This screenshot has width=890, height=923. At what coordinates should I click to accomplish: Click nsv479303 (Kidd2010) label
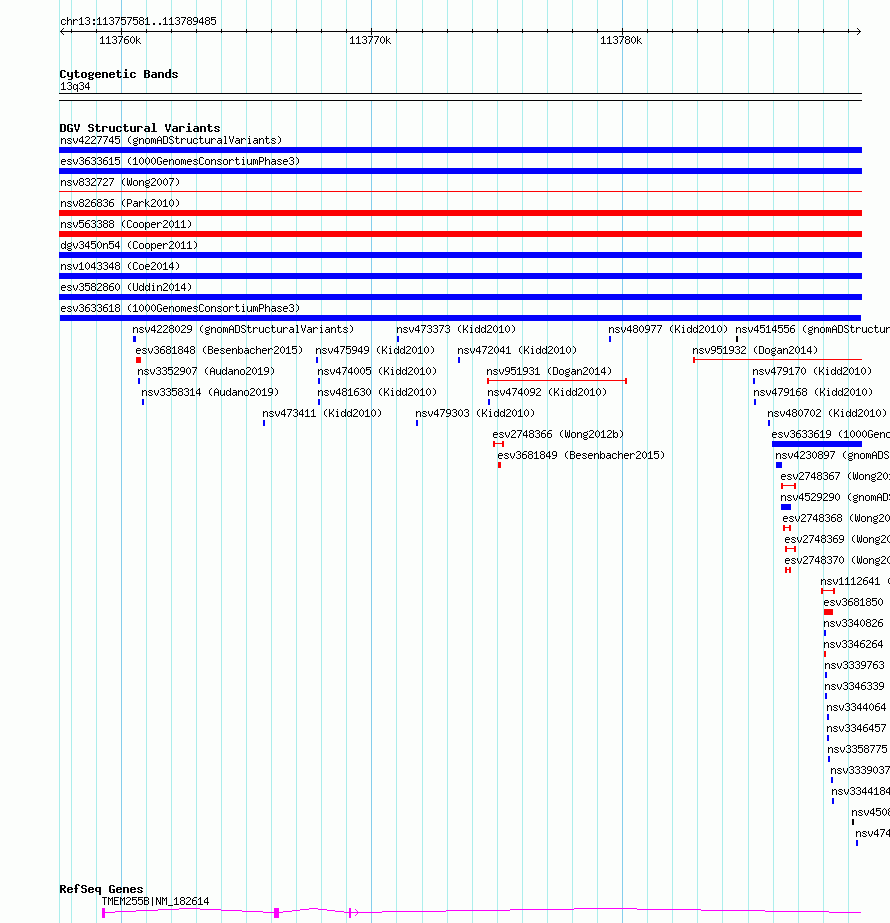475,413
